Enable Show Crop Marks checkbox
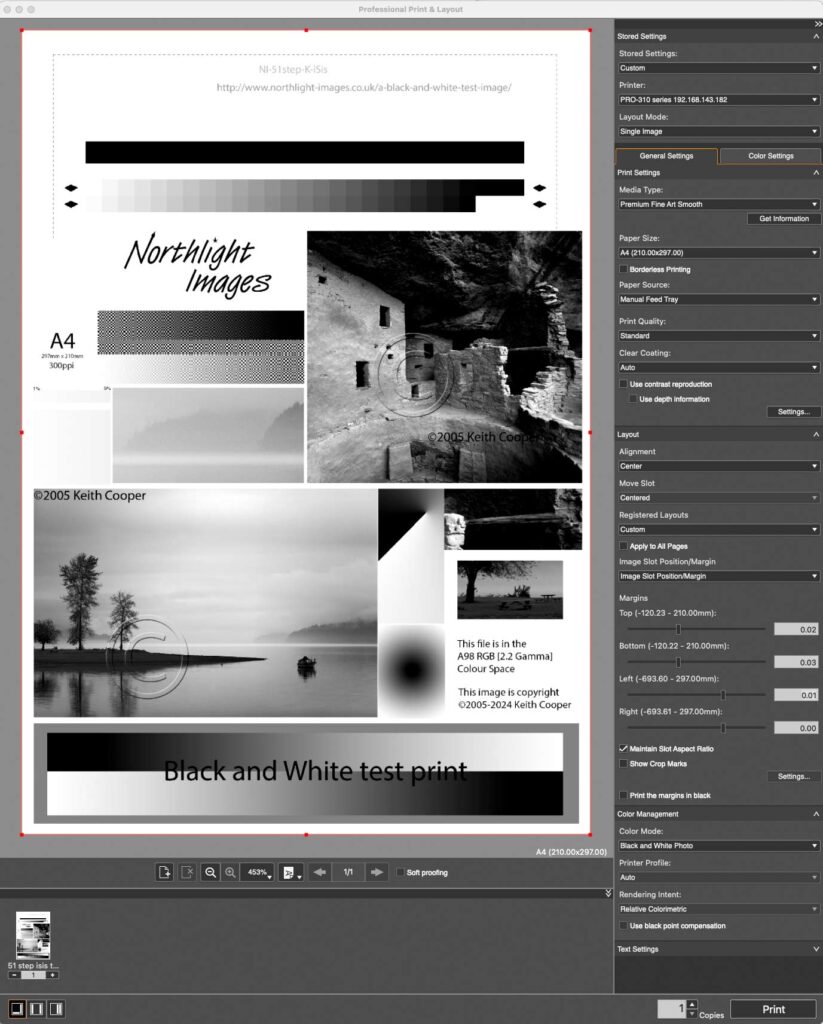Screen dimensions: 823x1024 [623, 763]
